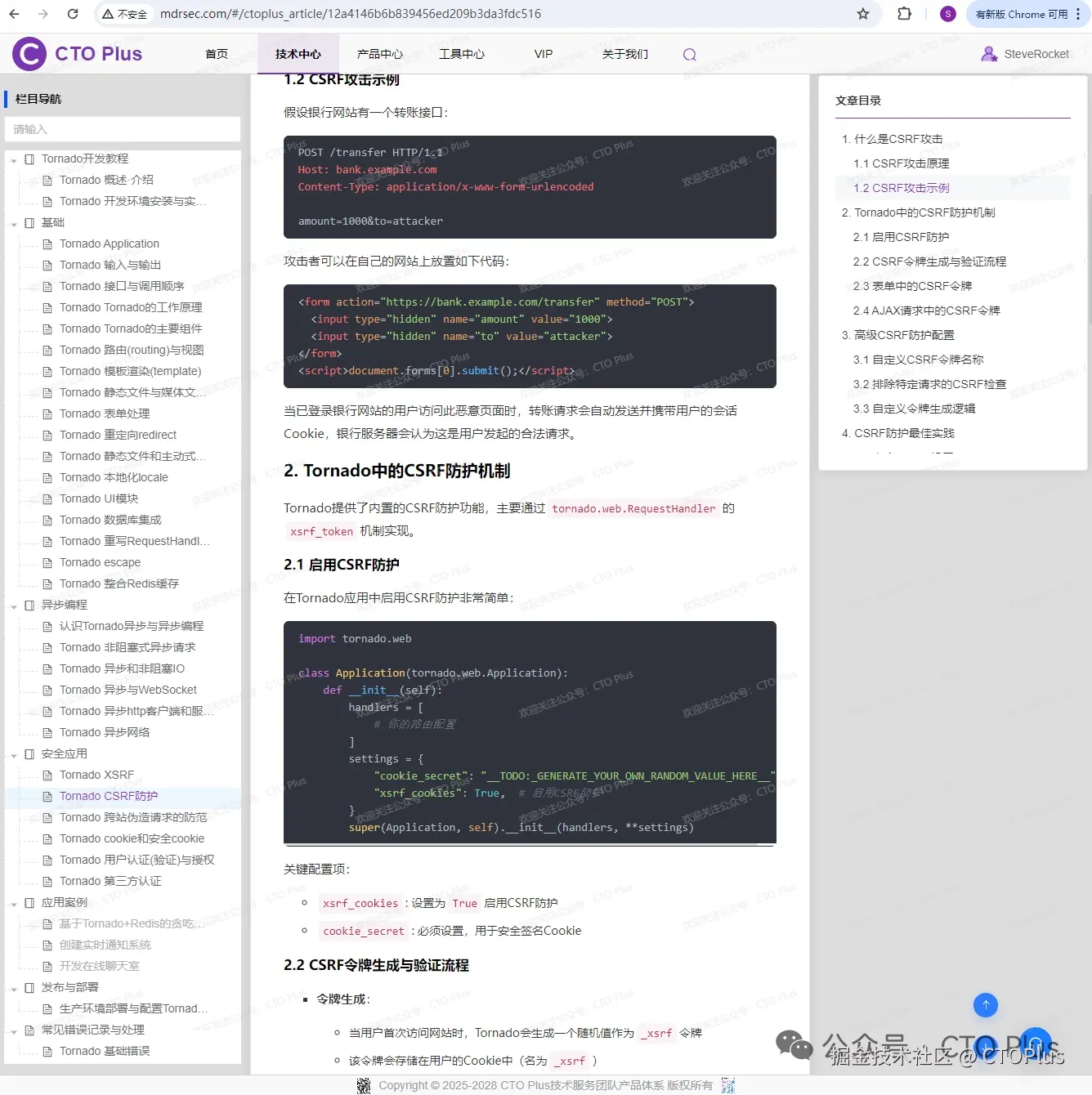Bookmark the page via the star icon
The width and height of the screenshot is (1092, 1095).
pyautogui.click(x=862, y=13)
